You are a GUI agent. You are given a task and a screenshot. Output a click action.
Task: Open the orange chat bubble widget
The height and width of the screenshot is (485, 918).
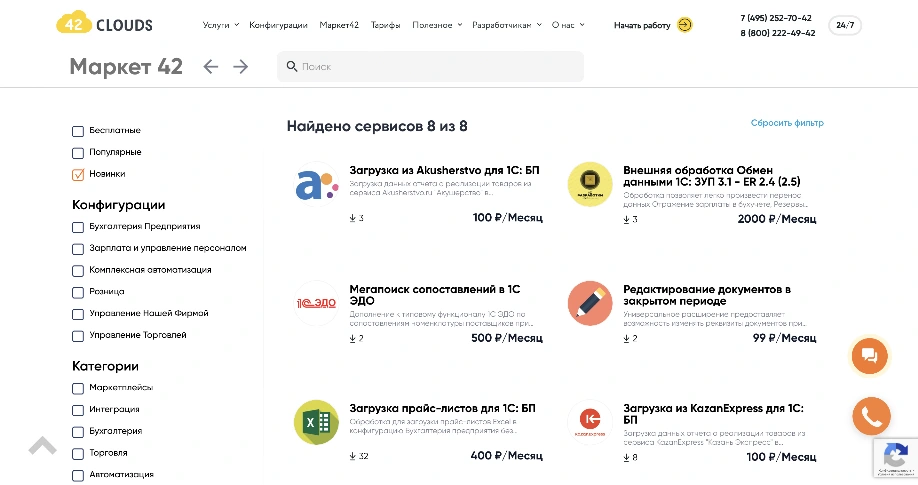tap(869, 356)
